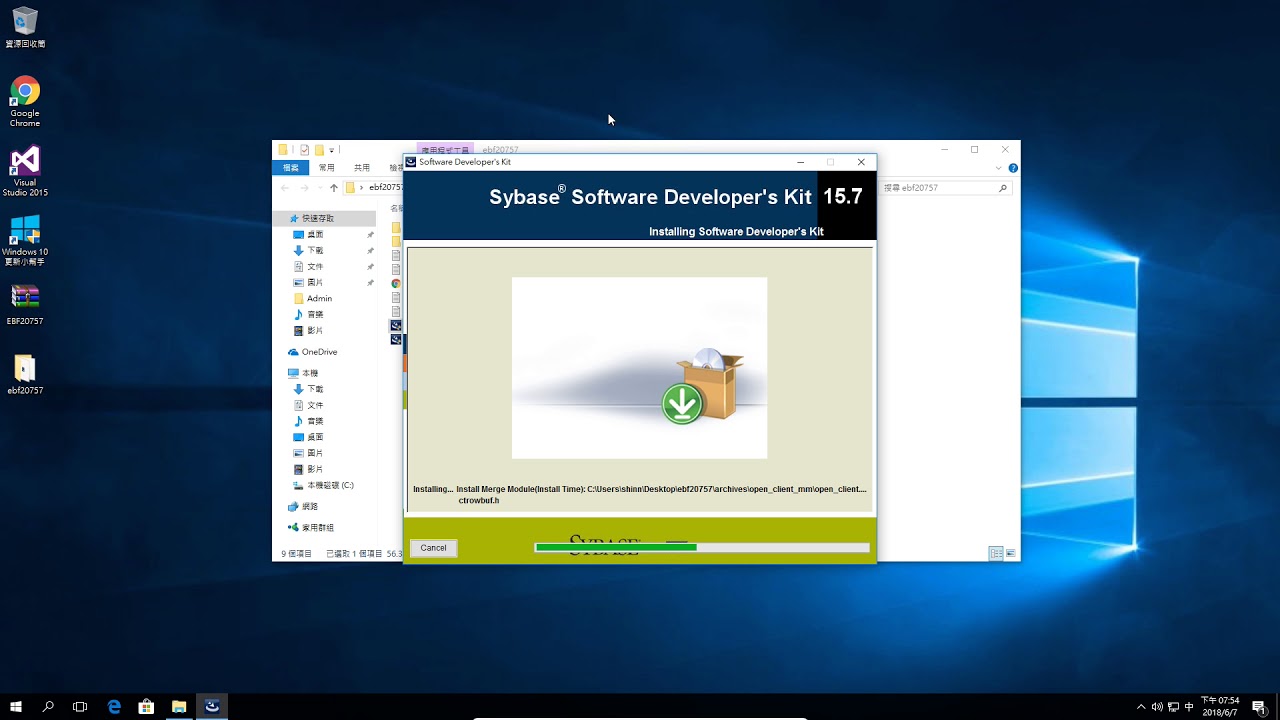Click the 'Installing Software Developer's Kit' heading

tap(736, 232)
